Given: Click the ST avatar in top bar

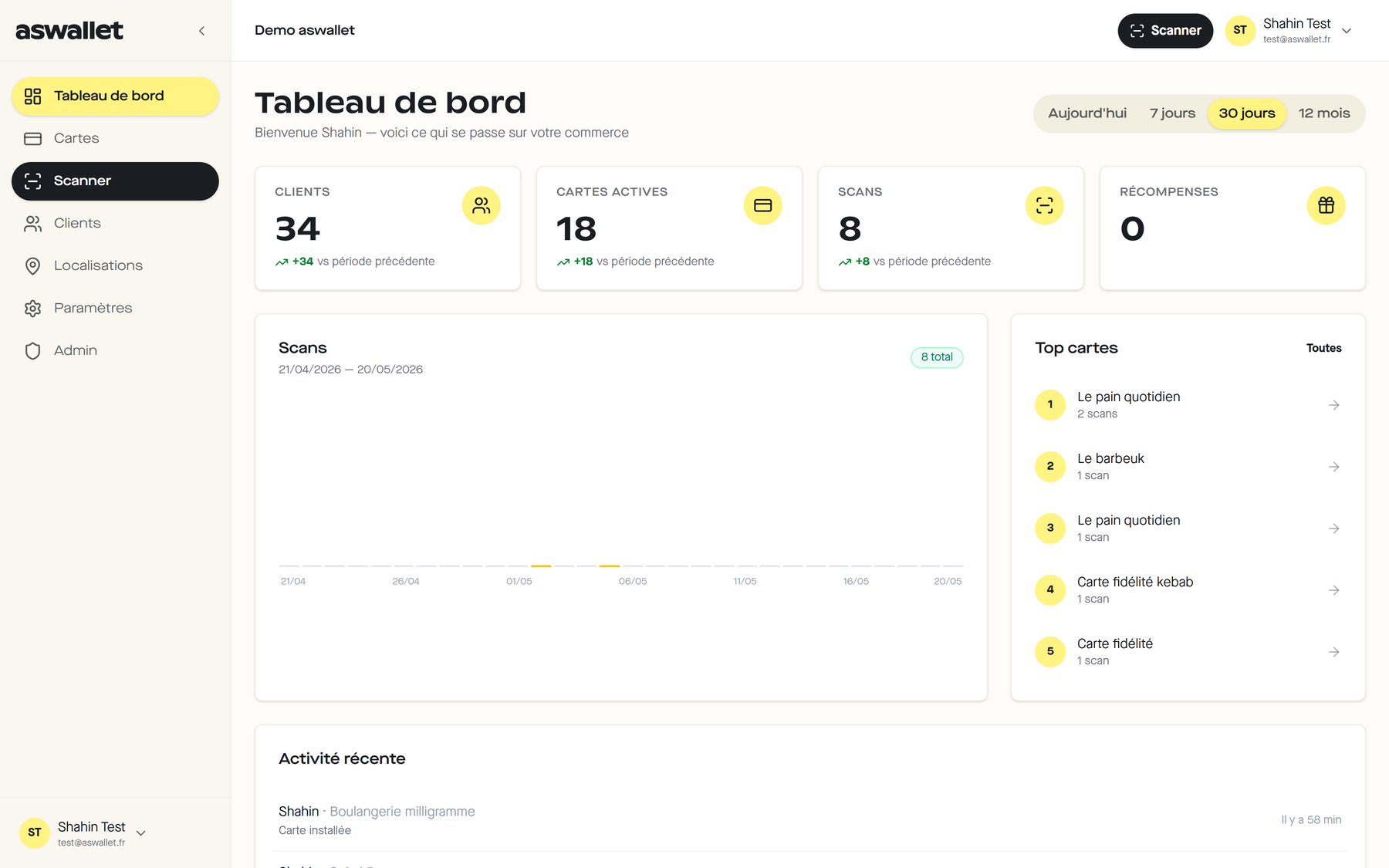Looking at the screenshot, I should coord(1240,31).
